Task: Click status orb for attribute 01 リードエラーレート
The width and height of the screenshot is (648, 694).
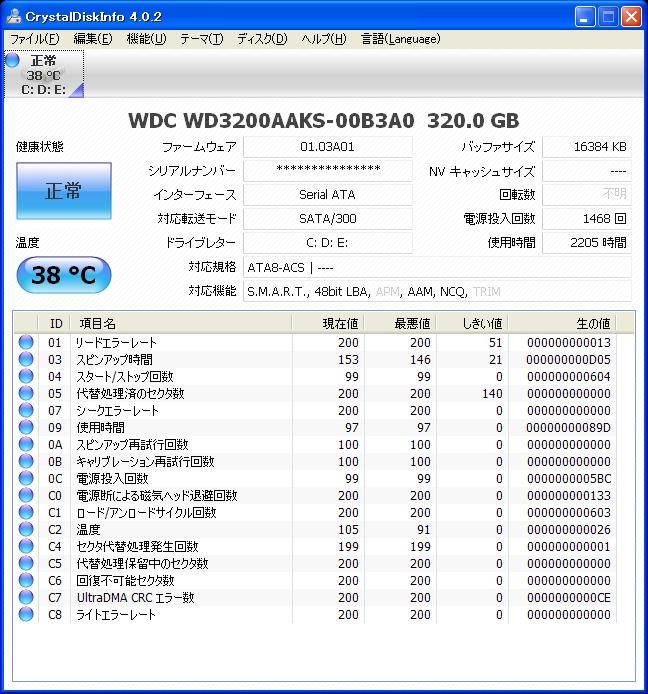Action: [26, 342]
